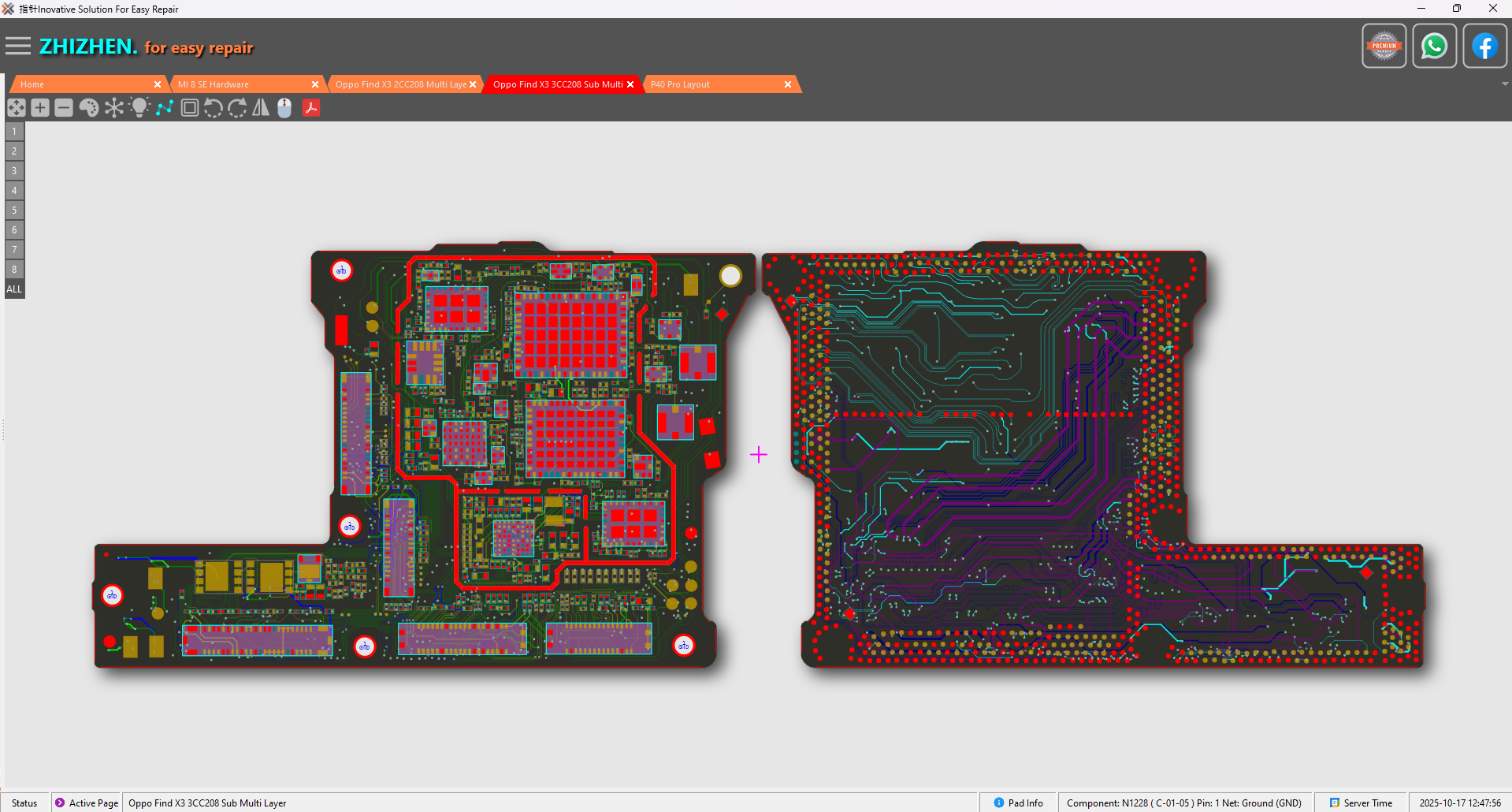
Task: Show layer 3 only
Action: tap(14, 171)
